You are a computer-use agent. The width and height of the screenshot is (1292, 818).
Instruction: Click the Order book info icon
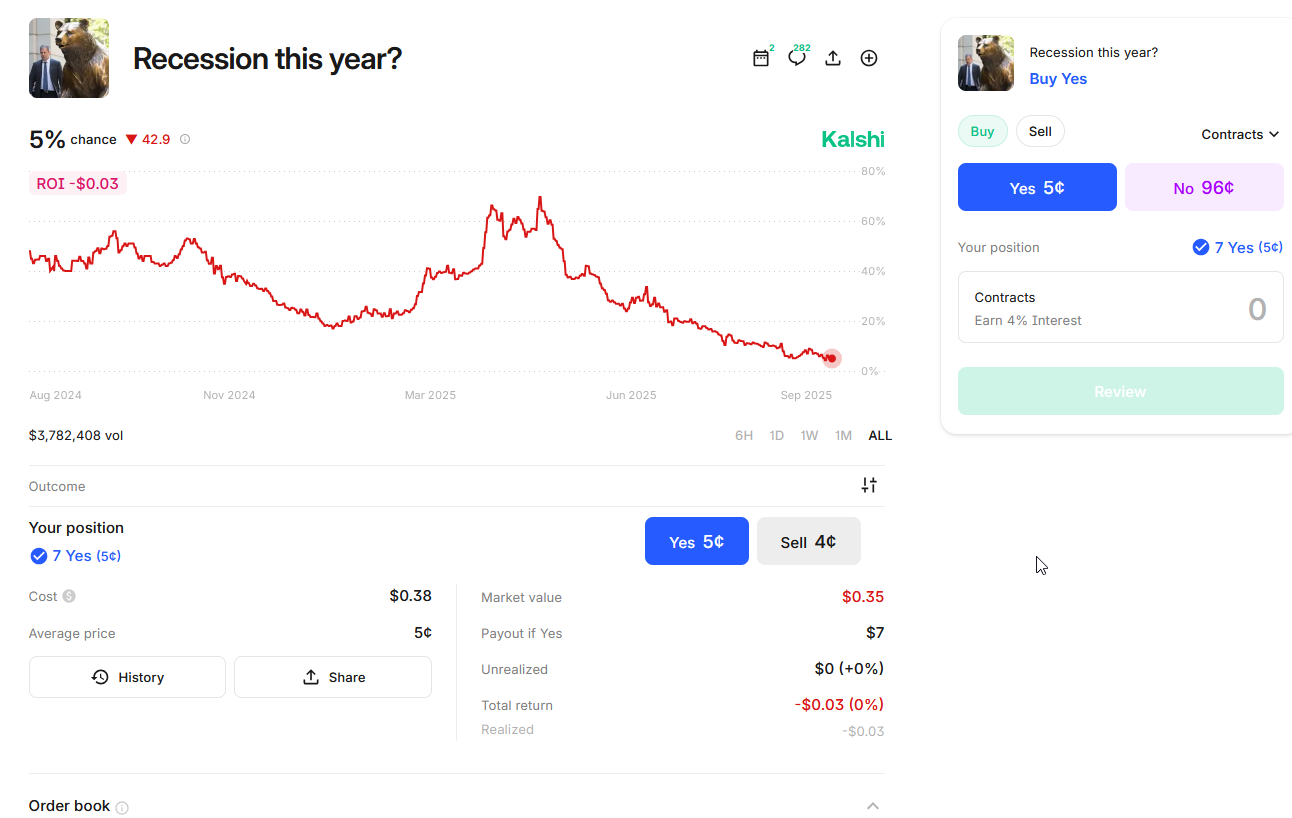tap(122, 808)
